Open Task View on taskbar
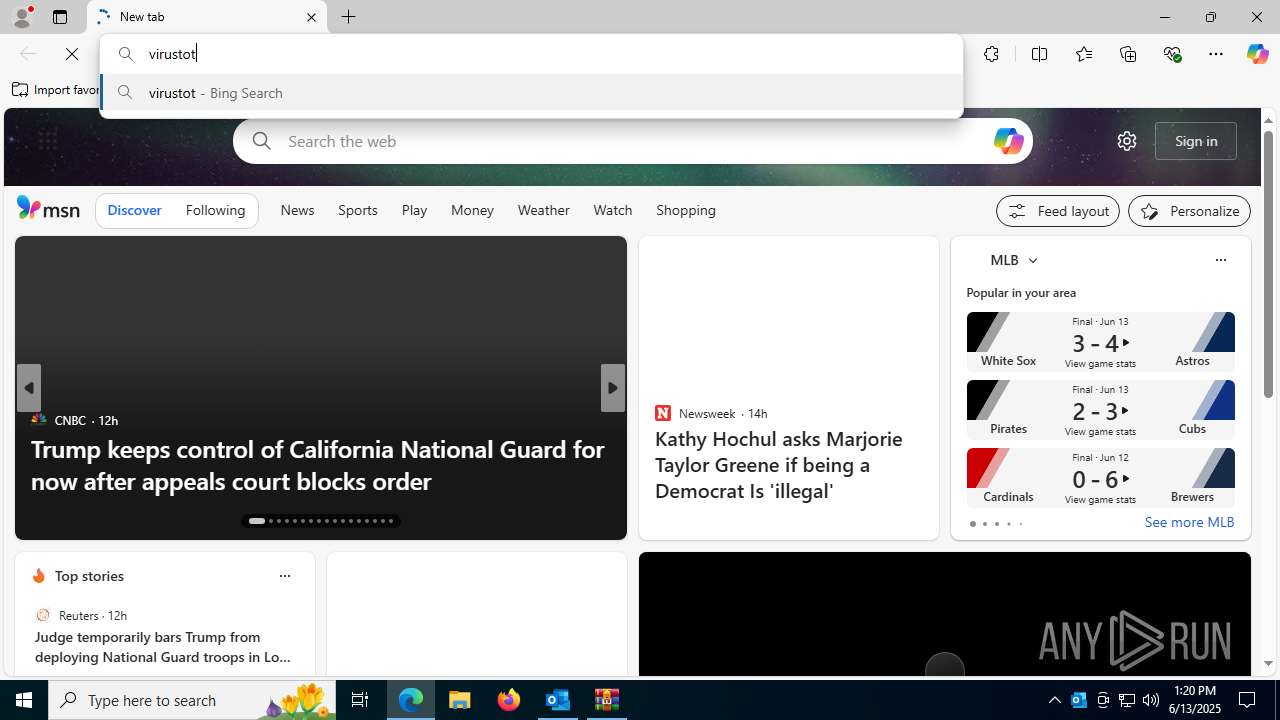1280x720 pixels. [360, 700]
